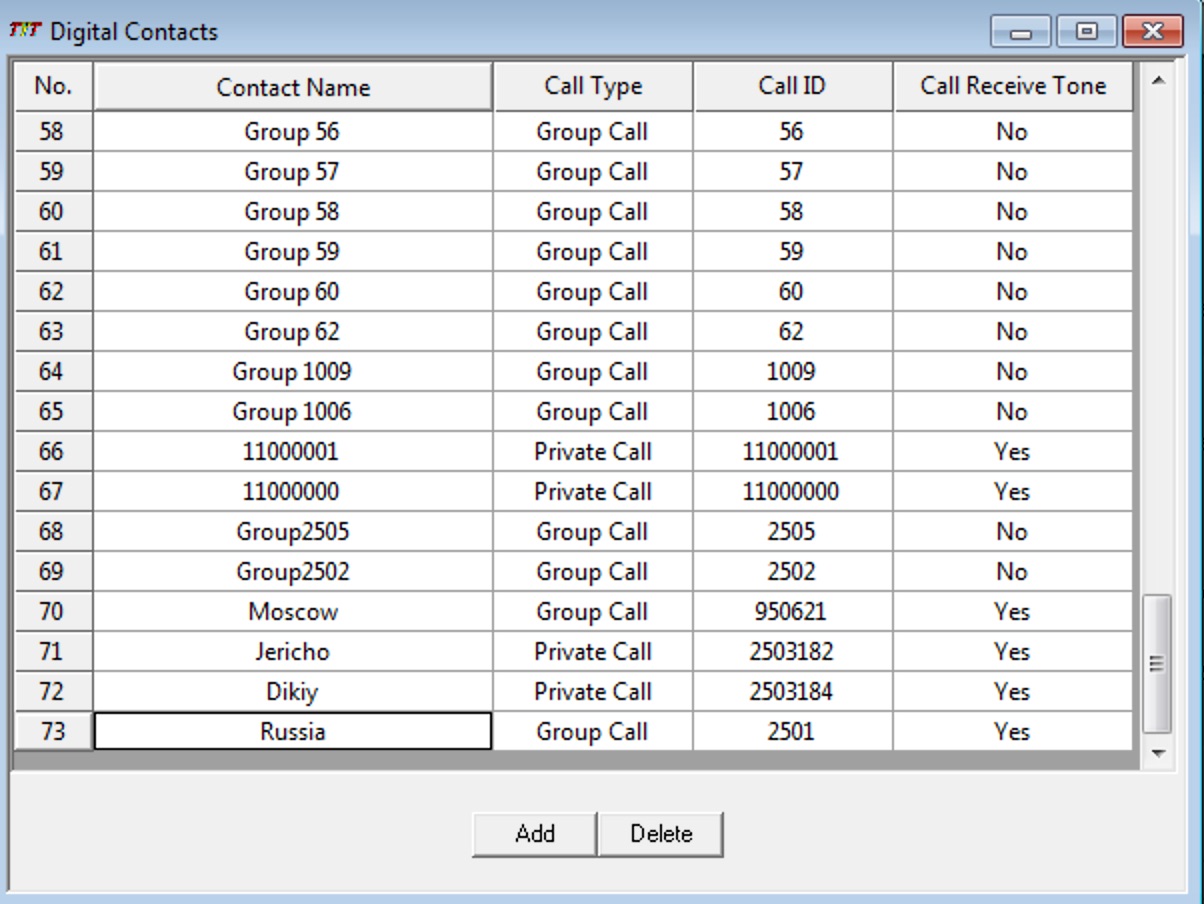This screenshot has width=1204, height=904.
Task: Select the Call ID cell 11000001
Action: point(793,451)
